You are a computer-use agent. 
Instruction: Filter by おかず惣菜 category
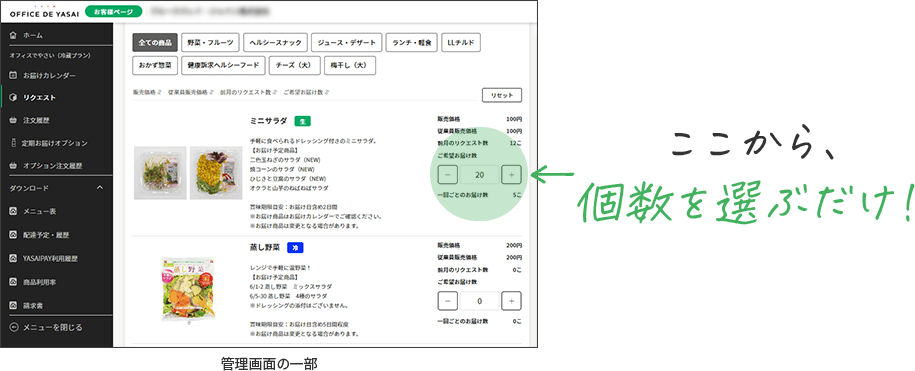[155, 65]
